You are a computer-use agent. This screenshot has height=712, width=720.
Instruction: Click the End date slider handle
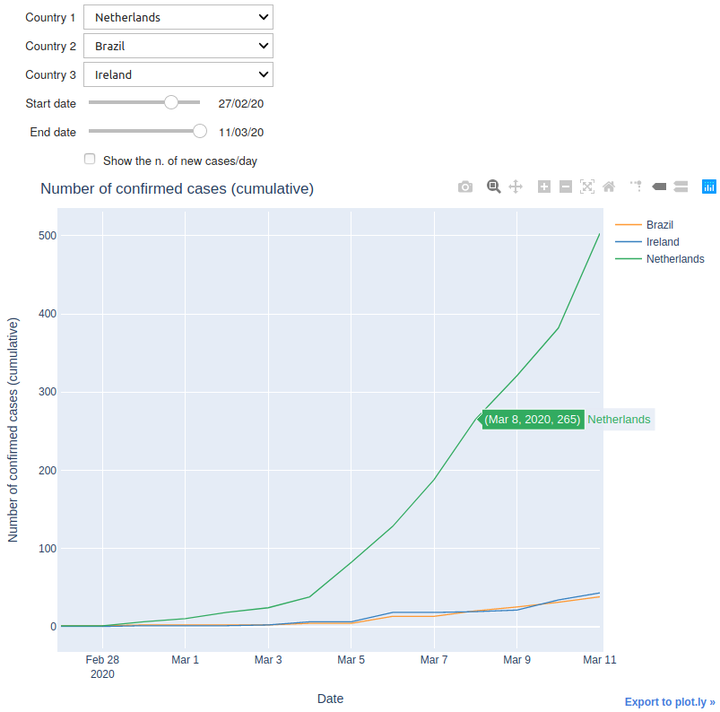click(x=200, y=131)
